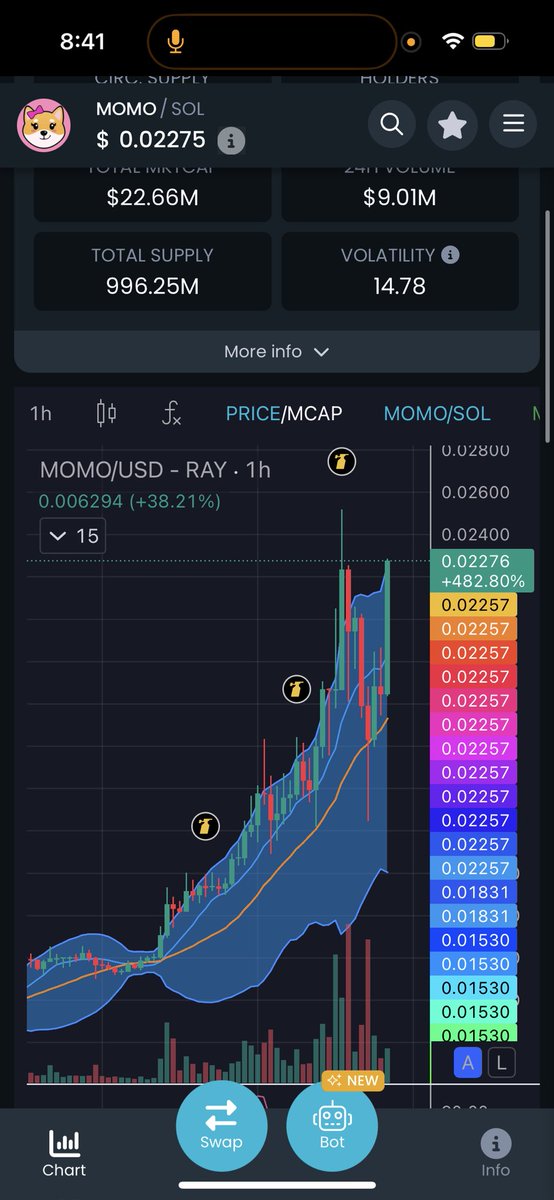Tap the green 0.02276 +482.80% price label
The width and height of the screenshot is (554, 1200).
click(x=482, y=571)
